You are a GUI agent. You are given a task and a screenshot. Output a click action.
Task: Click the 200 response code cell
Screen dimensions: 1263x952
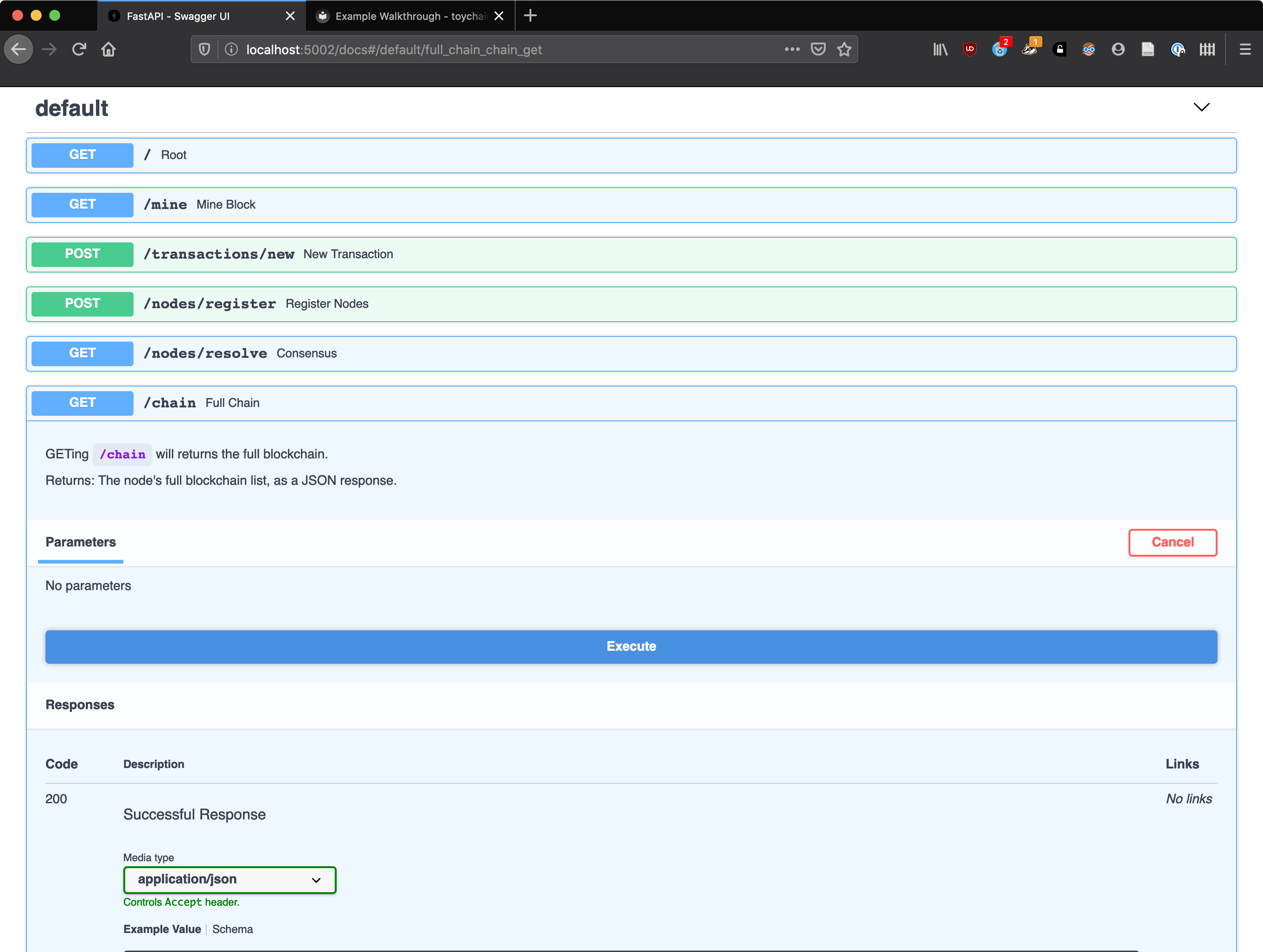[x=56, y=799]
